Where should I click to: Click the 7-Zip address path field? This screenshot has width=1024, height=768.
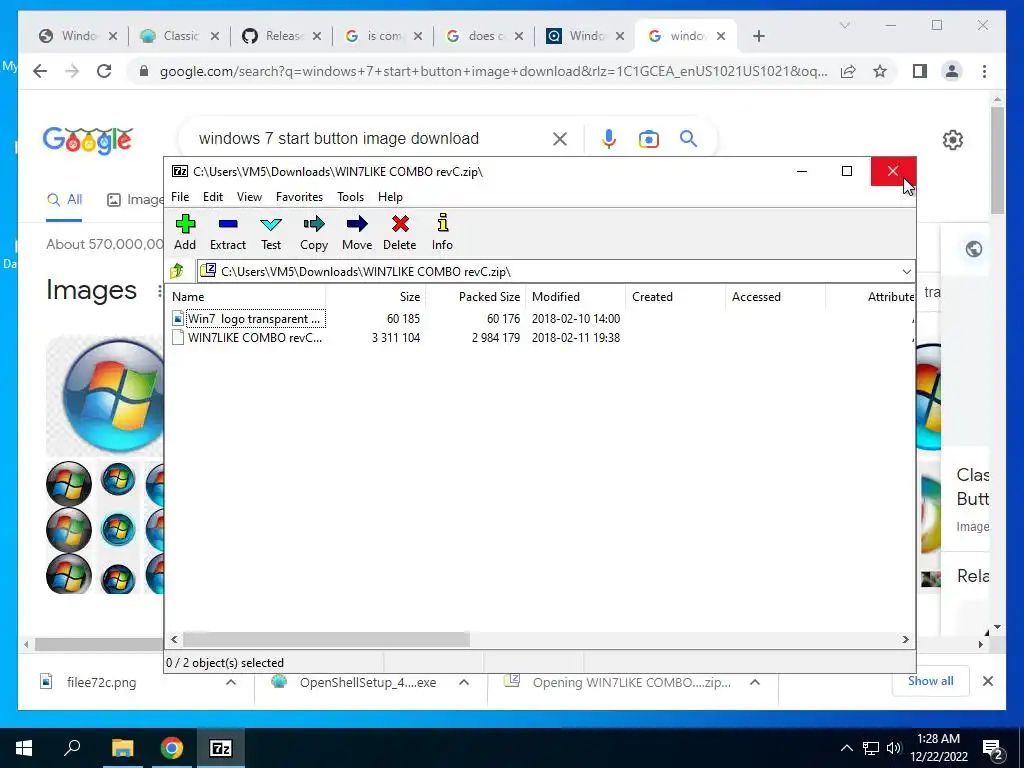(549, 272)
